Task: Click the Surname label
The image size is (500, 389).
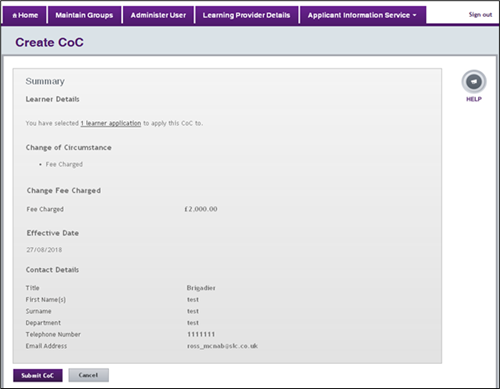Action: [38, 311]
